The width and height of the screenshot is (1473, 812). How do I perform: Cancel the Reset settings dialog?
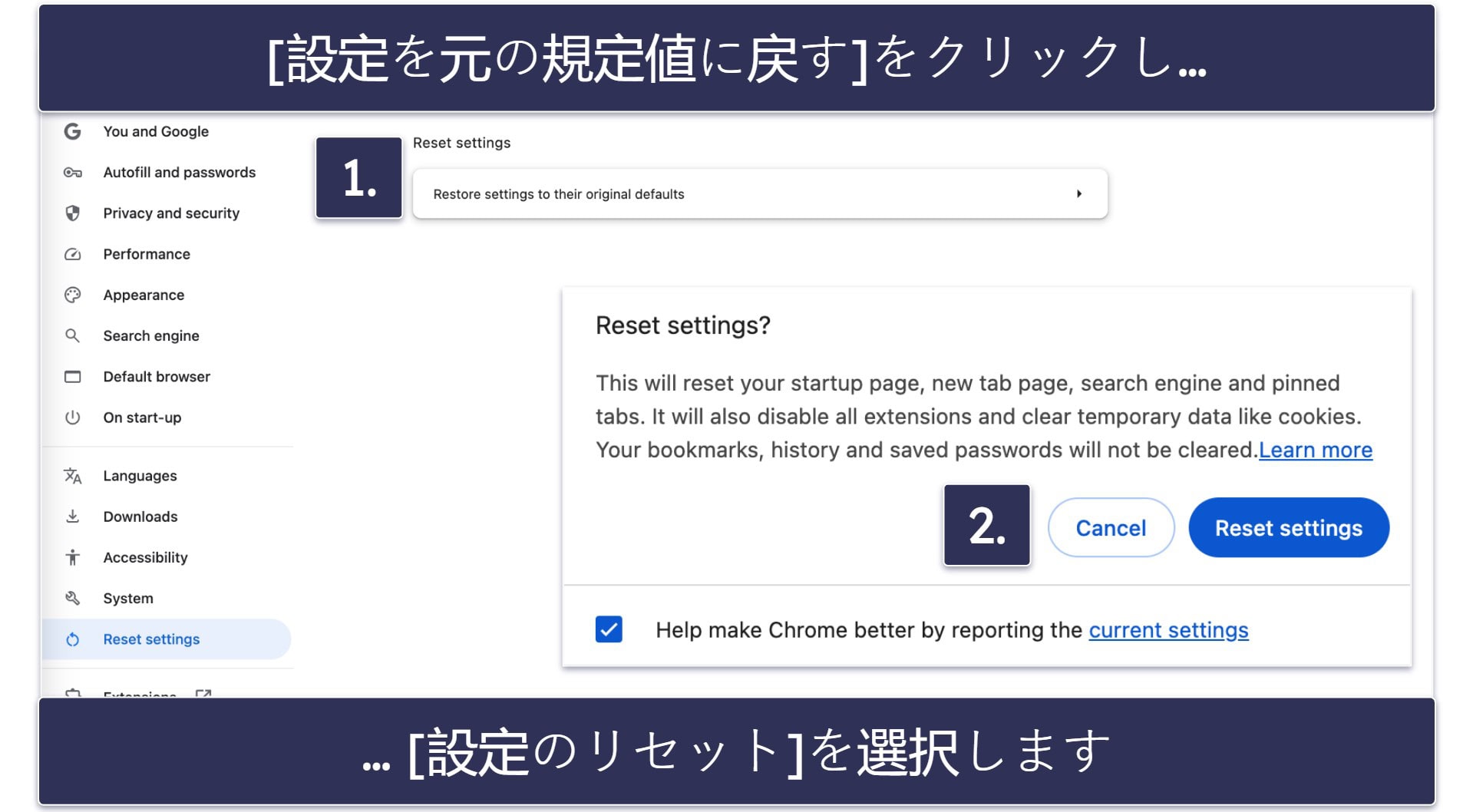click(x=1111, y=527)
